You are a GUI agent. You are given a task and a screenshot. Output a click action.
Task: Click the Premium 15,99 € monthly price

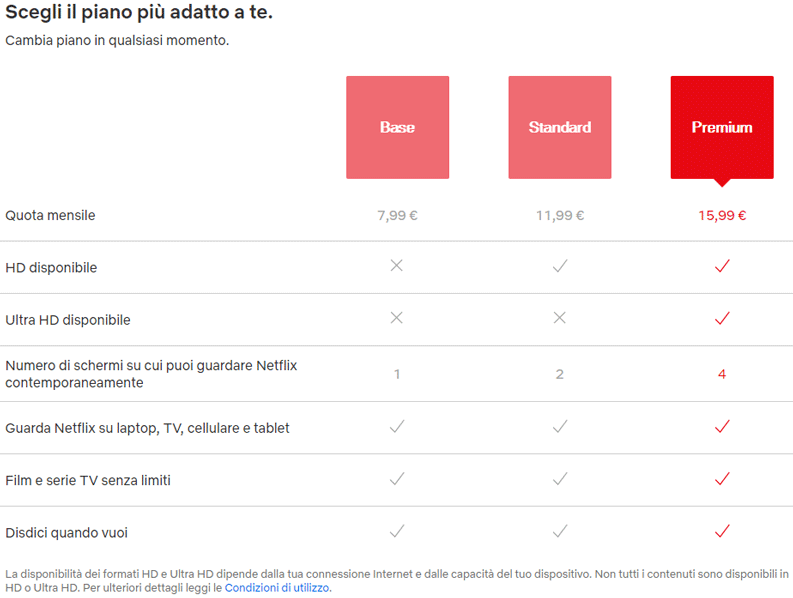[721, 215]
